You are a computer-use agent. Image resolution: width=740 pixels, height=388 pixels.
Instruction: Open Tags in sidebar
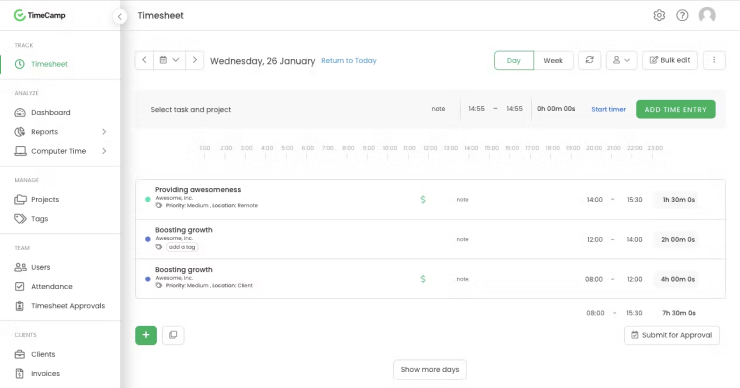[x=39, y=219]
